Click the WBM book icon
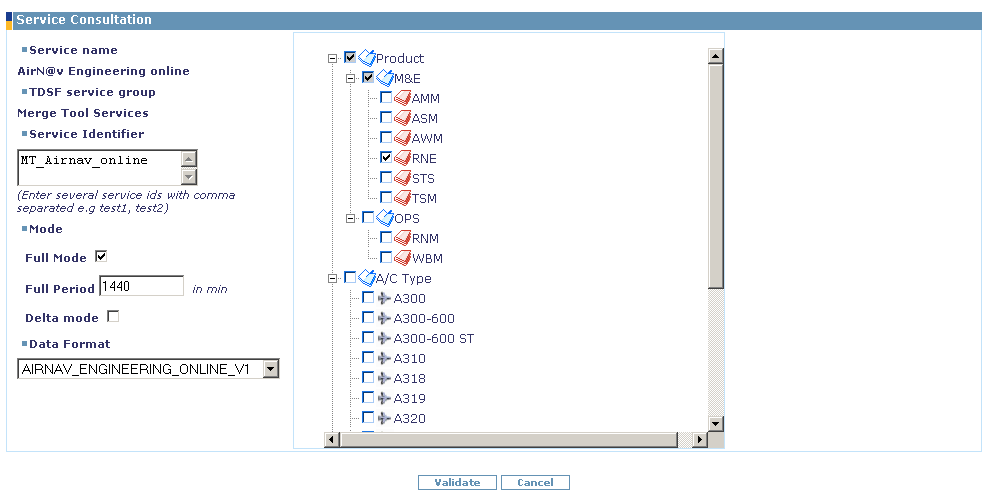Viewport: 990px width, 502px height. coord(403,258)
